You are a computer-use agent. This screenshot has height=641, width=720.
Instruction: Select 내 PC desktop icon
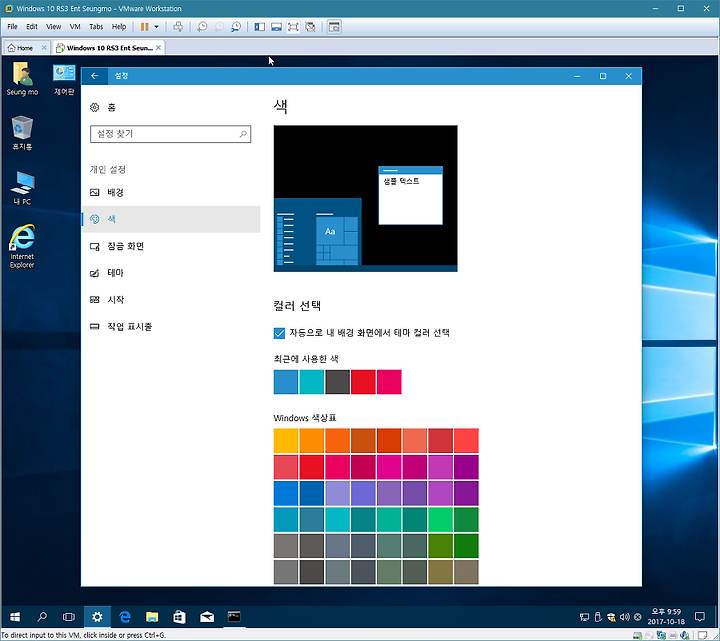(x=22, y=188)
